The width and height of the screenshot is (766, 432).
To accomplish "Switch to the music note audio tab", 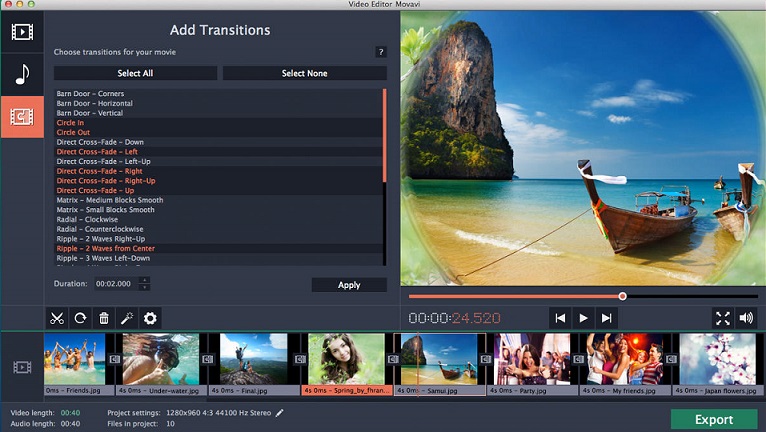I will (x=21, y=74).
